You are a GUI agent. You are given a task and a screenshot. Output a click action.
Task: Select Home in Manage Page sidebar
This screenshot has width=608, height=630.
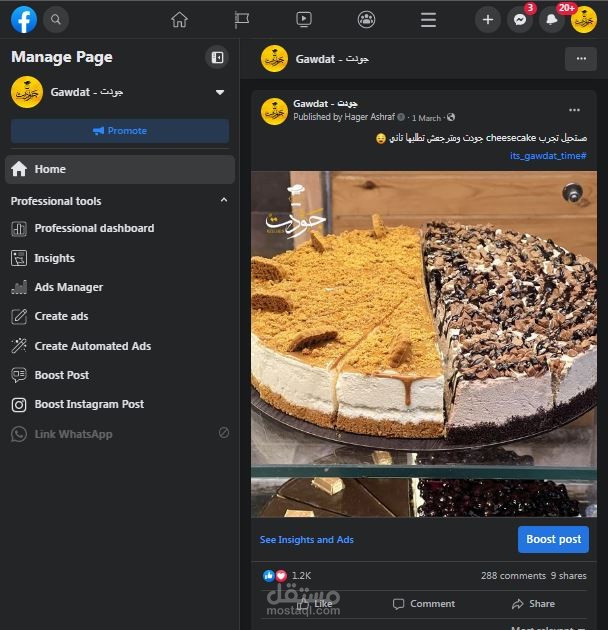[120, 169]
